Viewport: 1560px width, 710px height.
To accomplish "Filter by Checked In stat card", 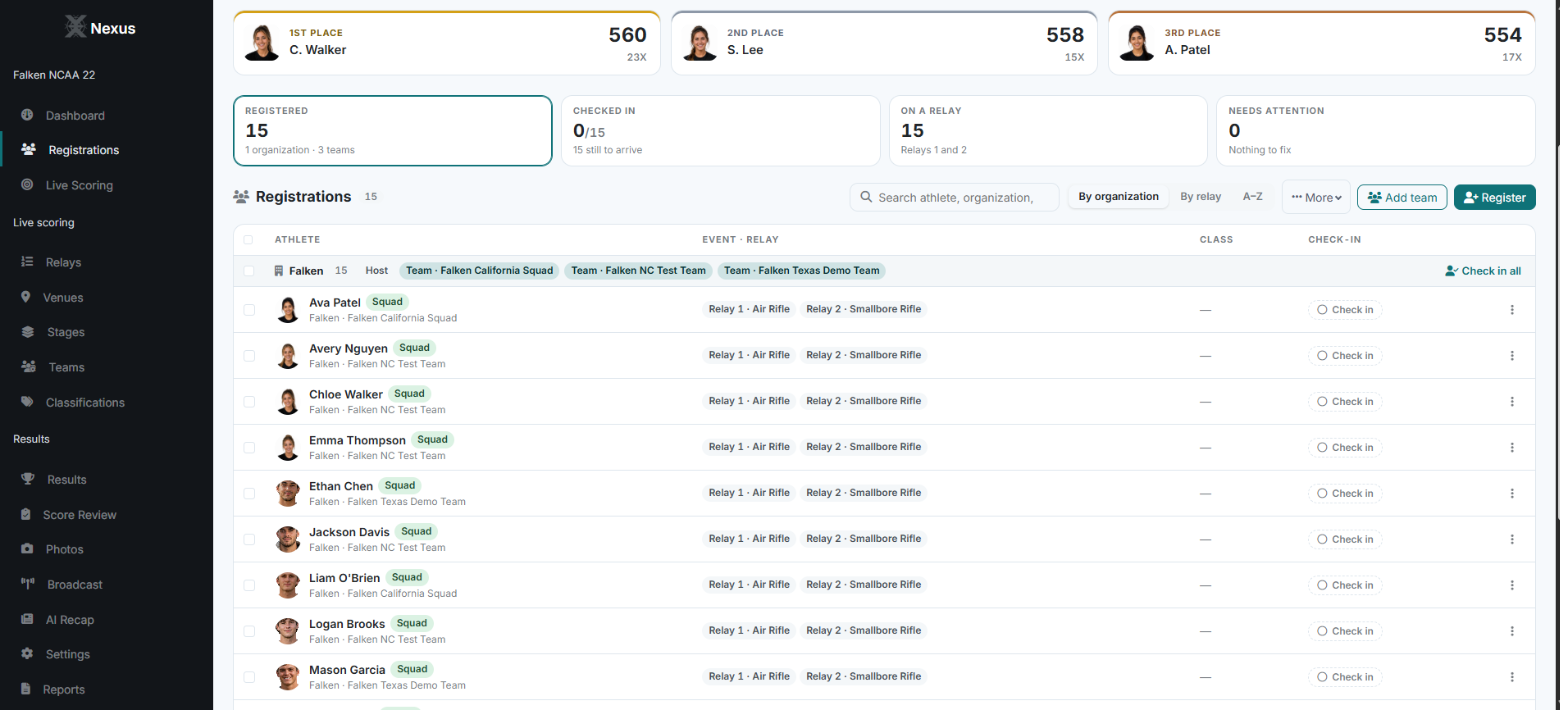I will coord(720,131).
